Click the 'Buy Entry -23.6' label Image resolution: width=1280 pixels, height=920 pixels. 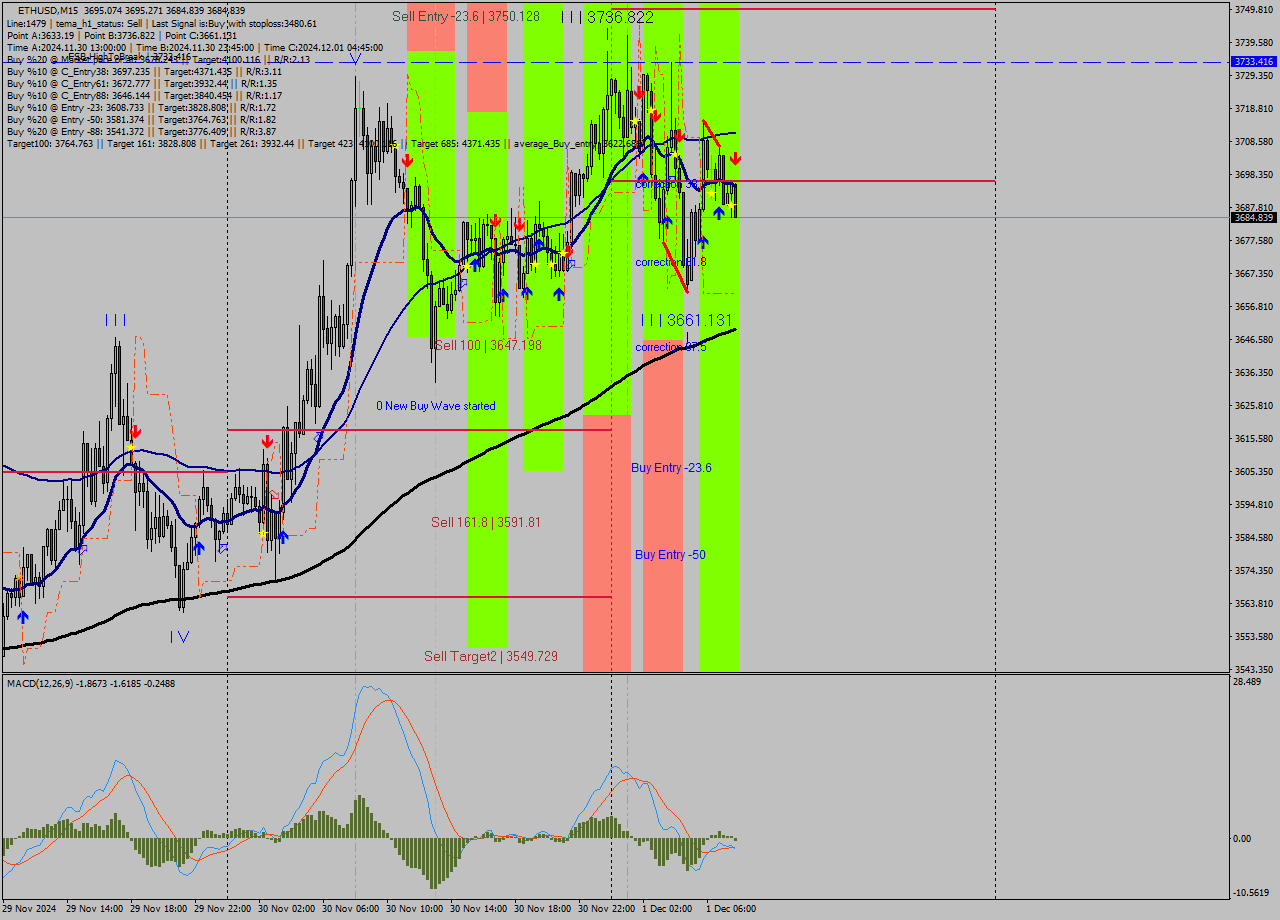(x=671, y=468)
